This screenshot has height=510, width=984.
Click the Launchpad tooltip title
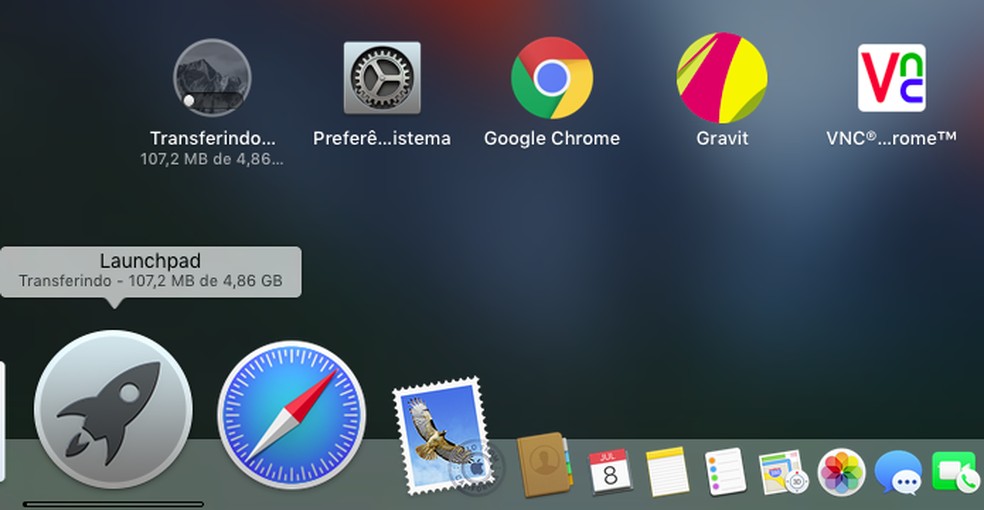[151, 260]
